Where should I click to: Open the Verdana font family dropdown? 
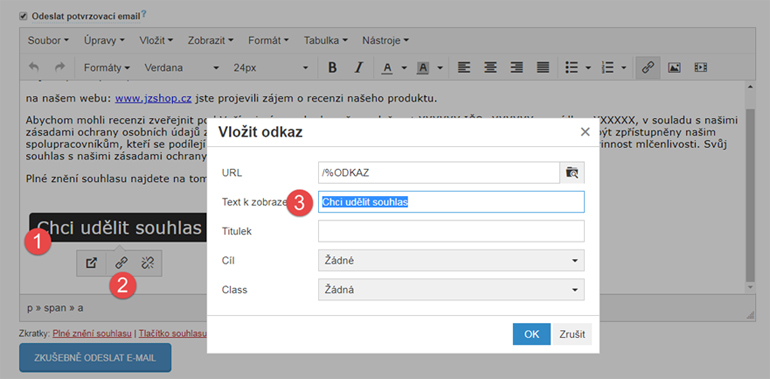181,68
